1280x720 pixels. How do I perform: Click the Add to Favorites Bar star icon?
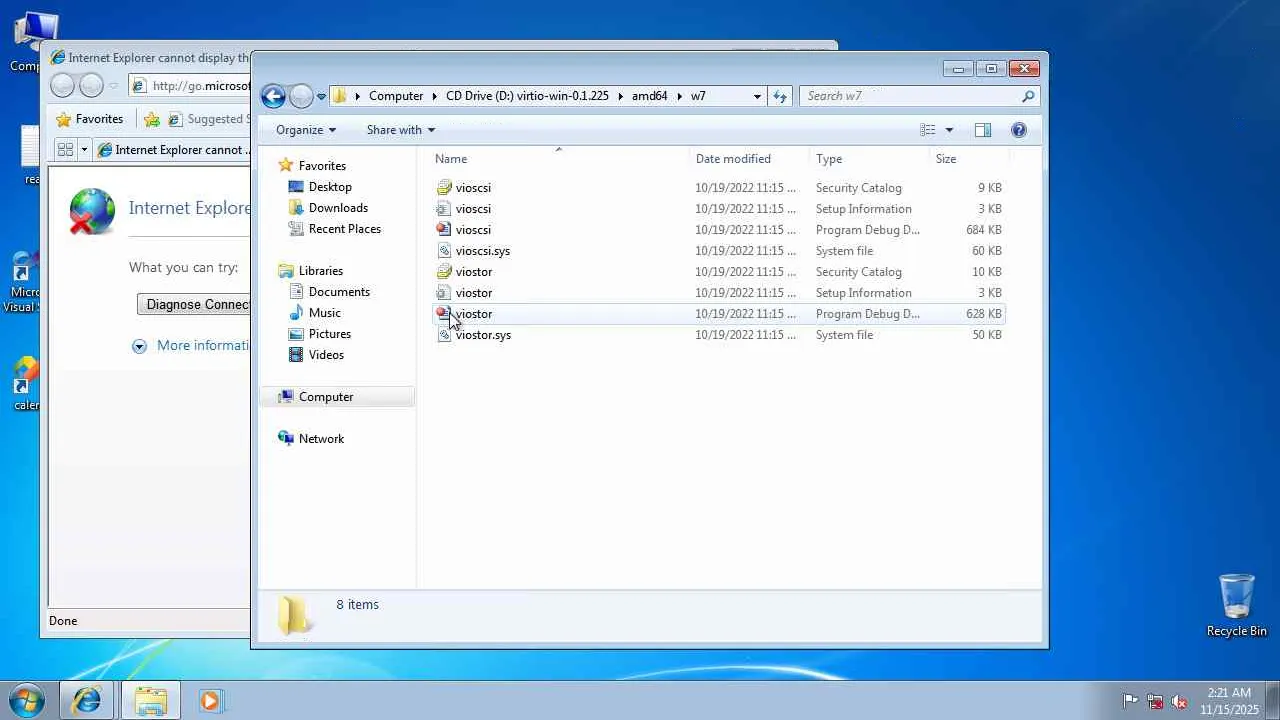coord(152,119)
